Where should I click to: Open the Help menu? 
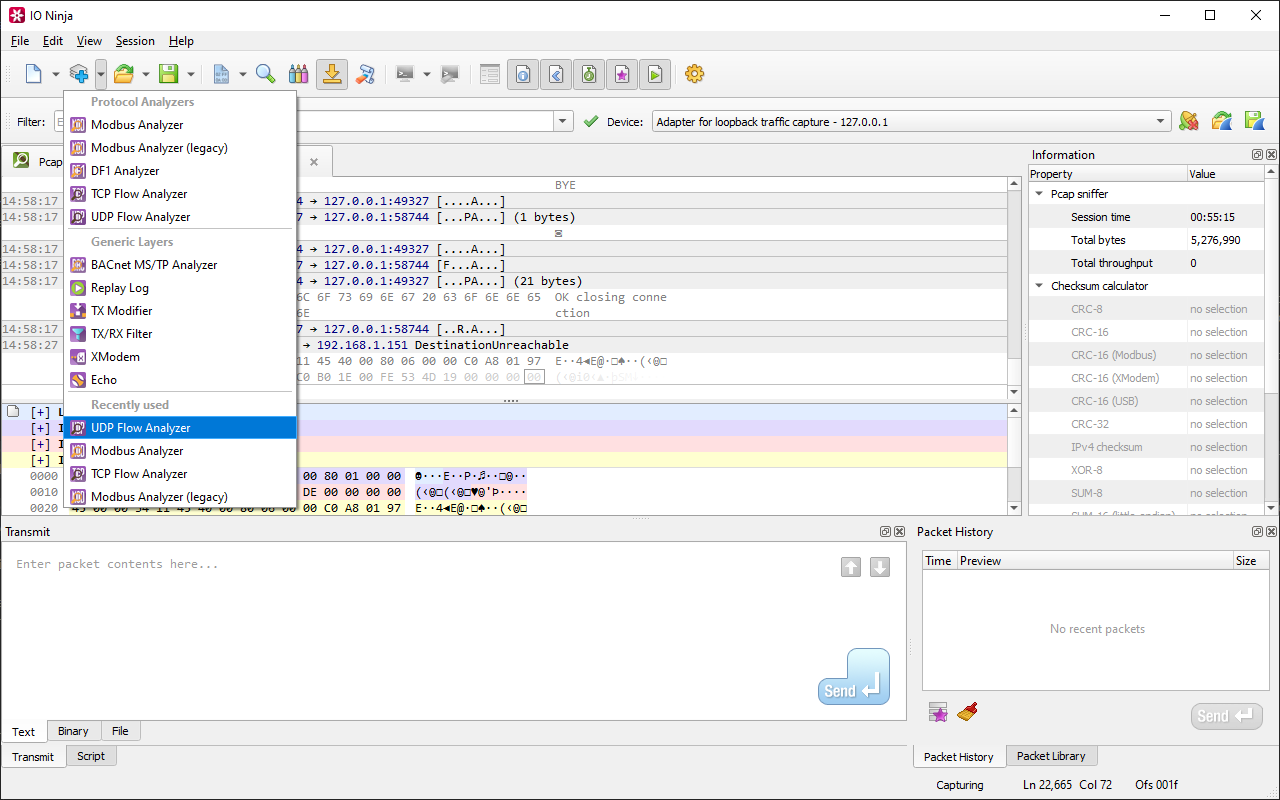point(181,41)
